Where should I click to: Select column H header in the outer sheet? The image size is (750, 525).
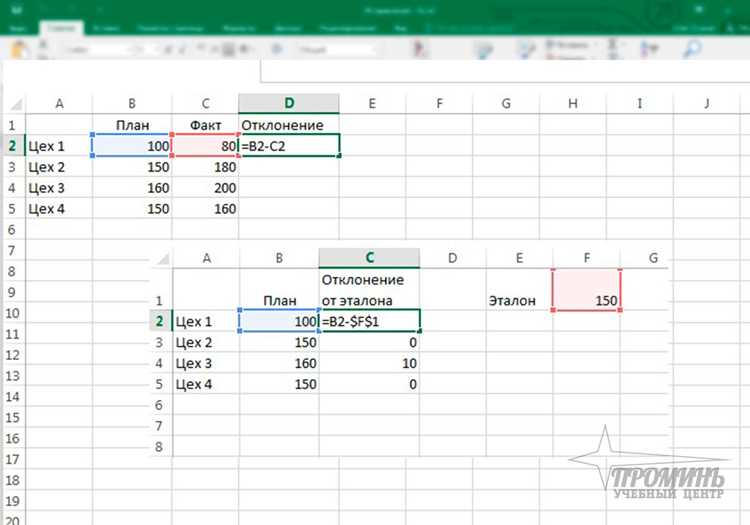(x=573, y=103)
